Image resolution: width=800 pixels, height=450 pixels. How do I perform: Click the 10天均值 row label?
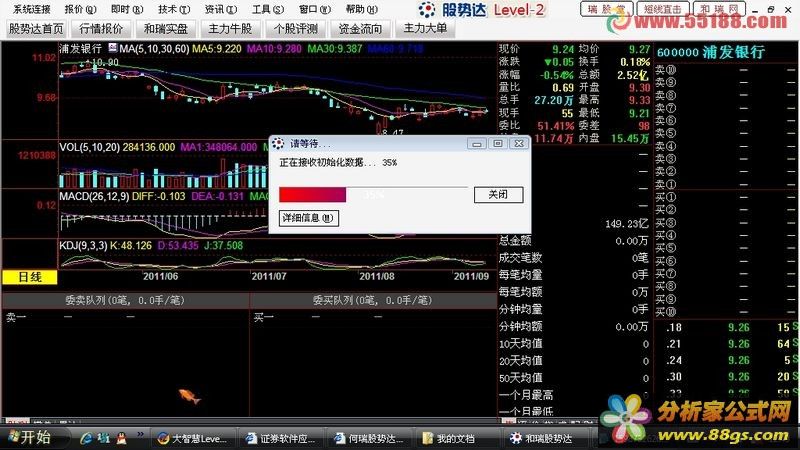pos(520,344)
